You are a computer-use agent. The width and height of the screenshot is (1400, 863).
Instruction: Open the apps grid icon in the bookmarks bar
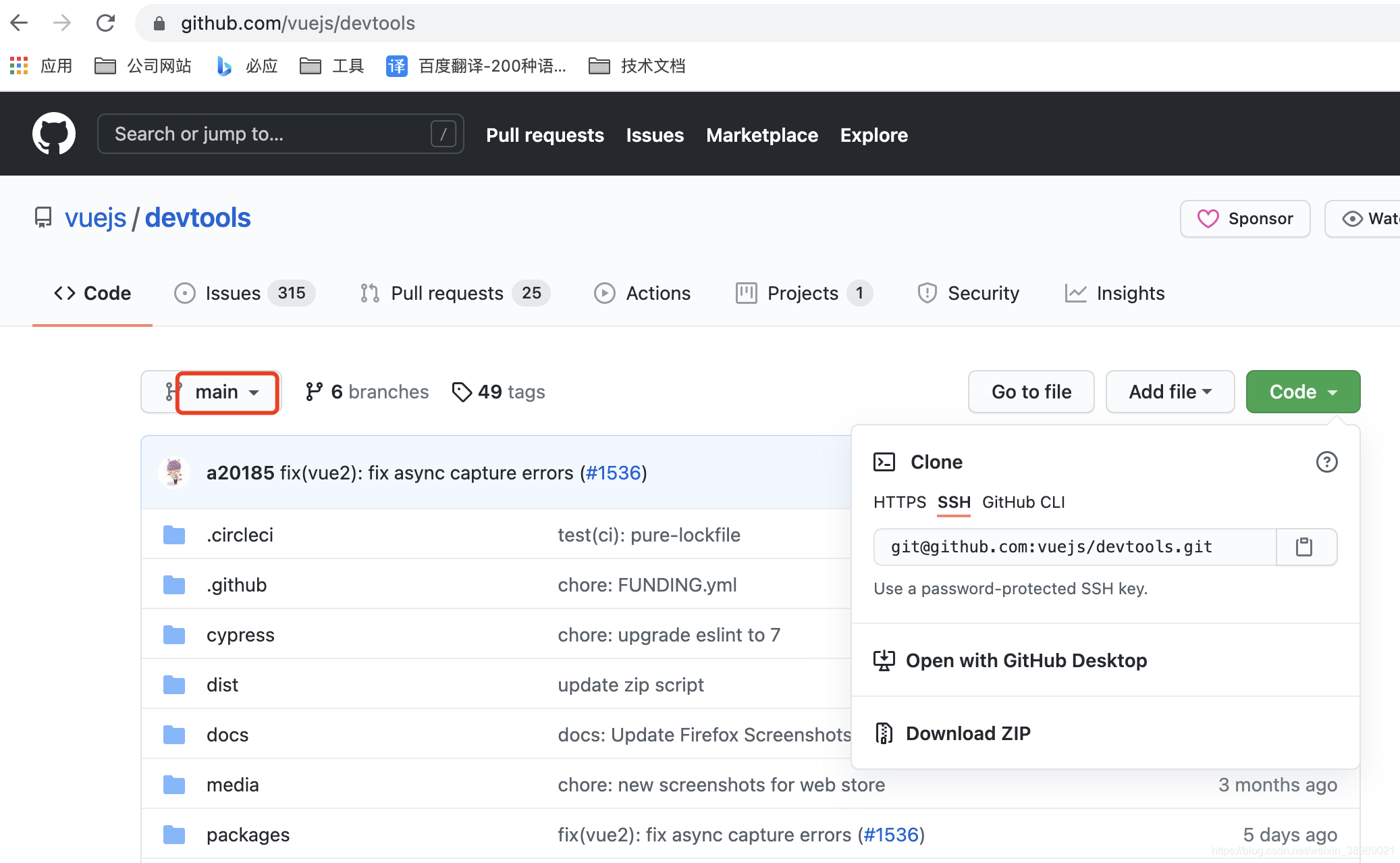point(19,66)
